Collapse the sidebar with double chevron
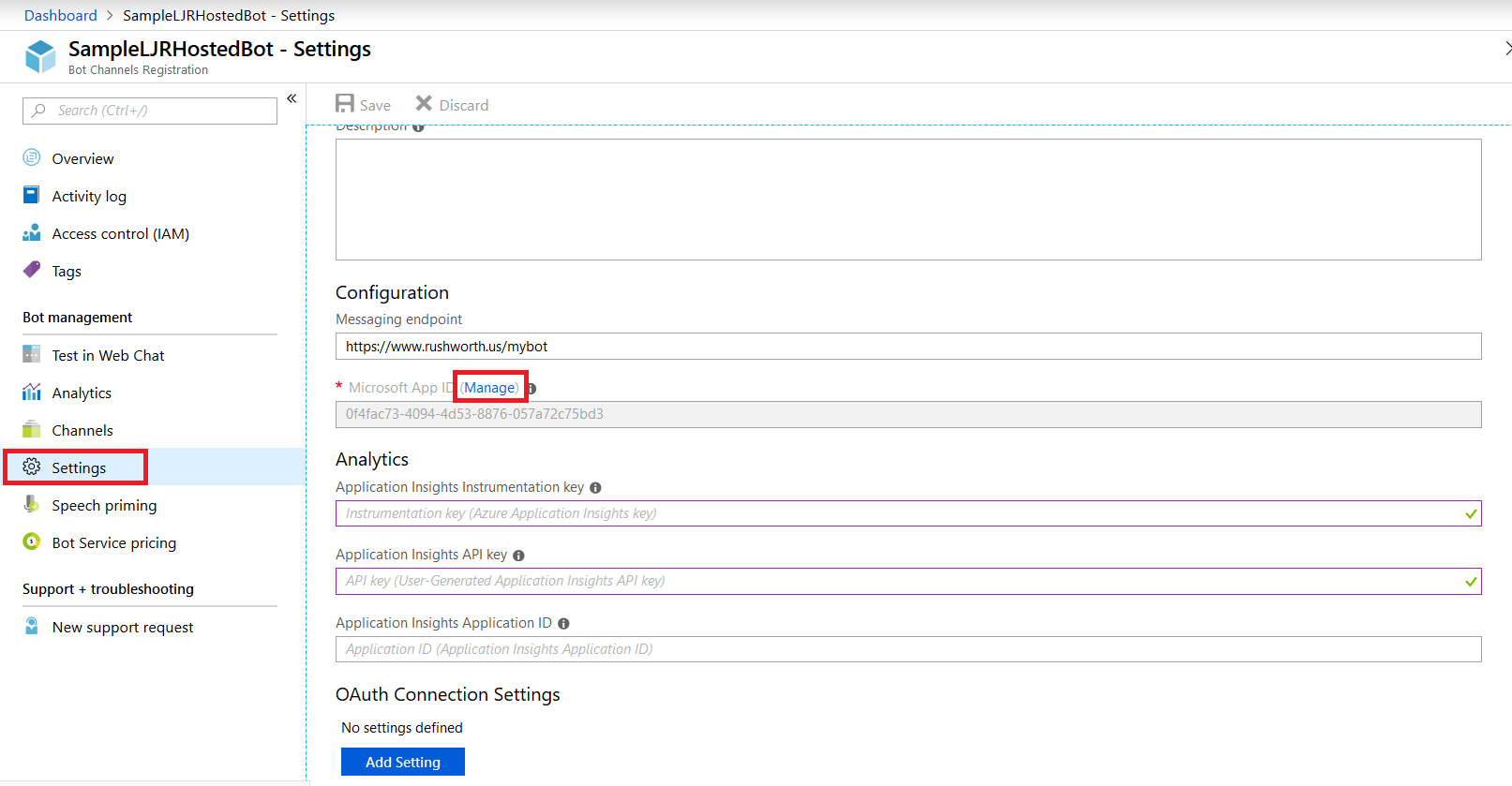 292,98
